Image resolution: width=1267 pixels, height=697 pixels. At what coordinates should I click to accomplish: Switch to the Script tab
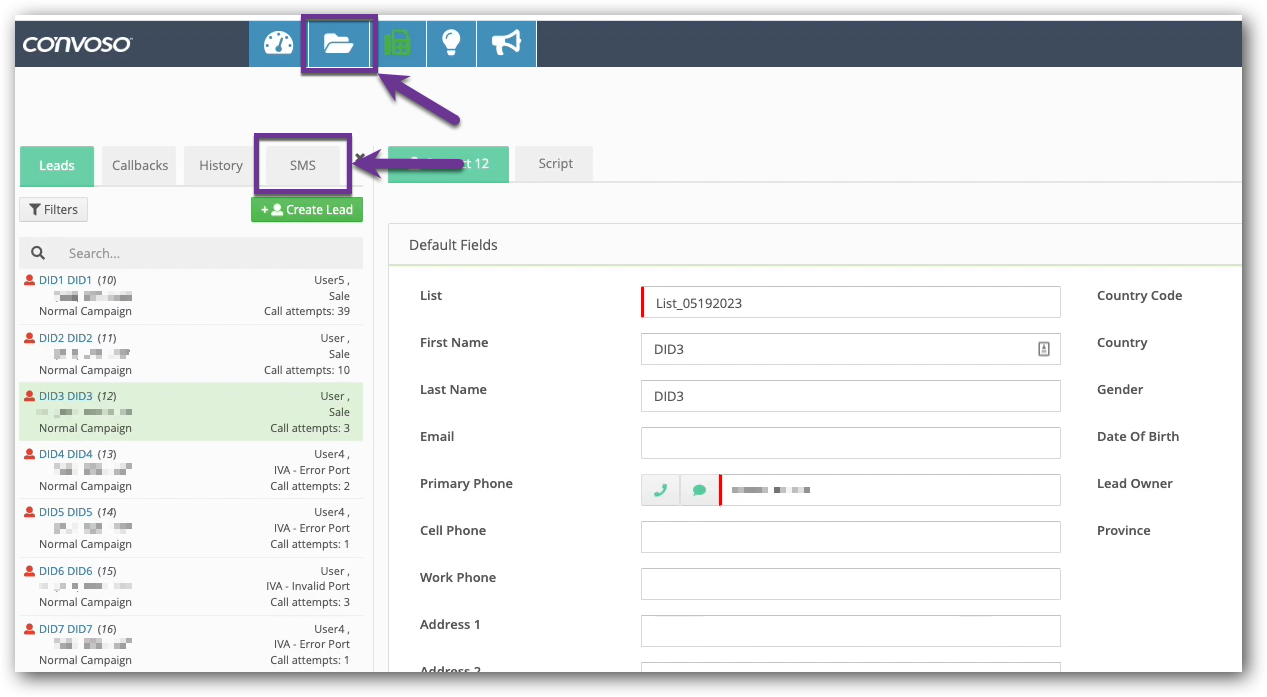tap(553, 165)
